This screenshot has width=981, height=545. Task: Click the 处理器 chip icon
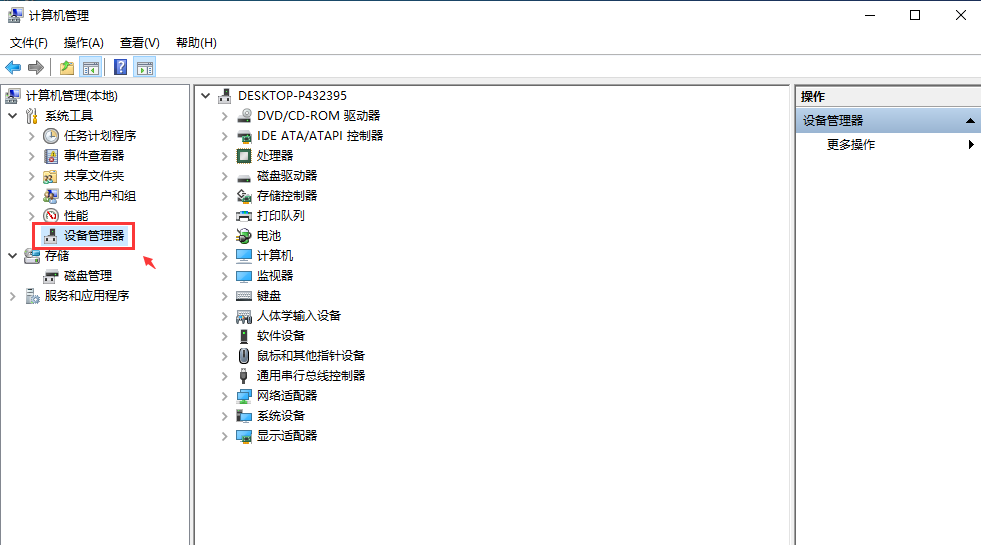(x=244, y=156)
